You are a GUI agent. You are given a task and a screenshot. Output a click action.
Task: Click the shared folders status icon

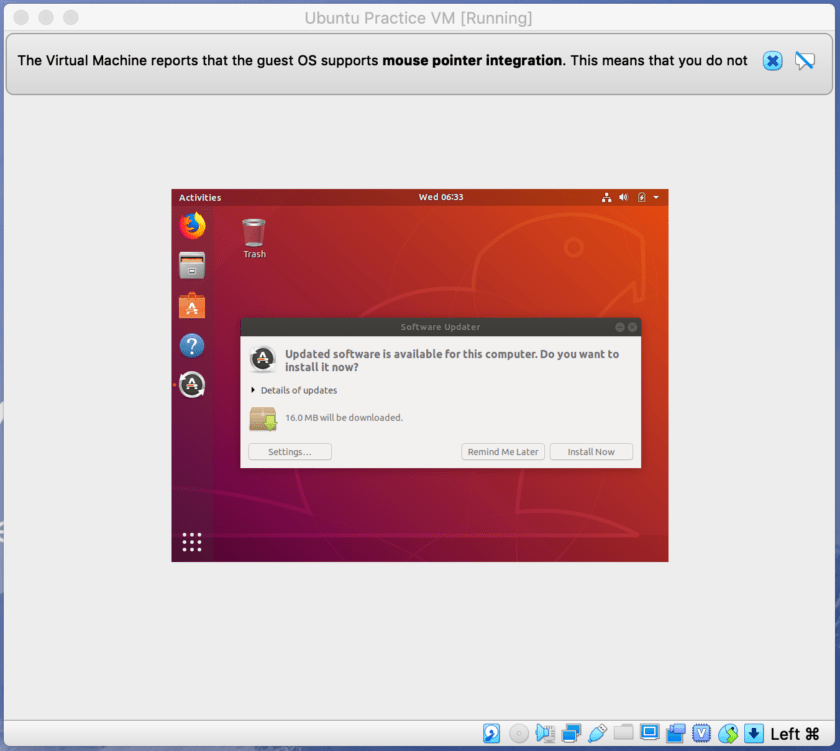623,732
